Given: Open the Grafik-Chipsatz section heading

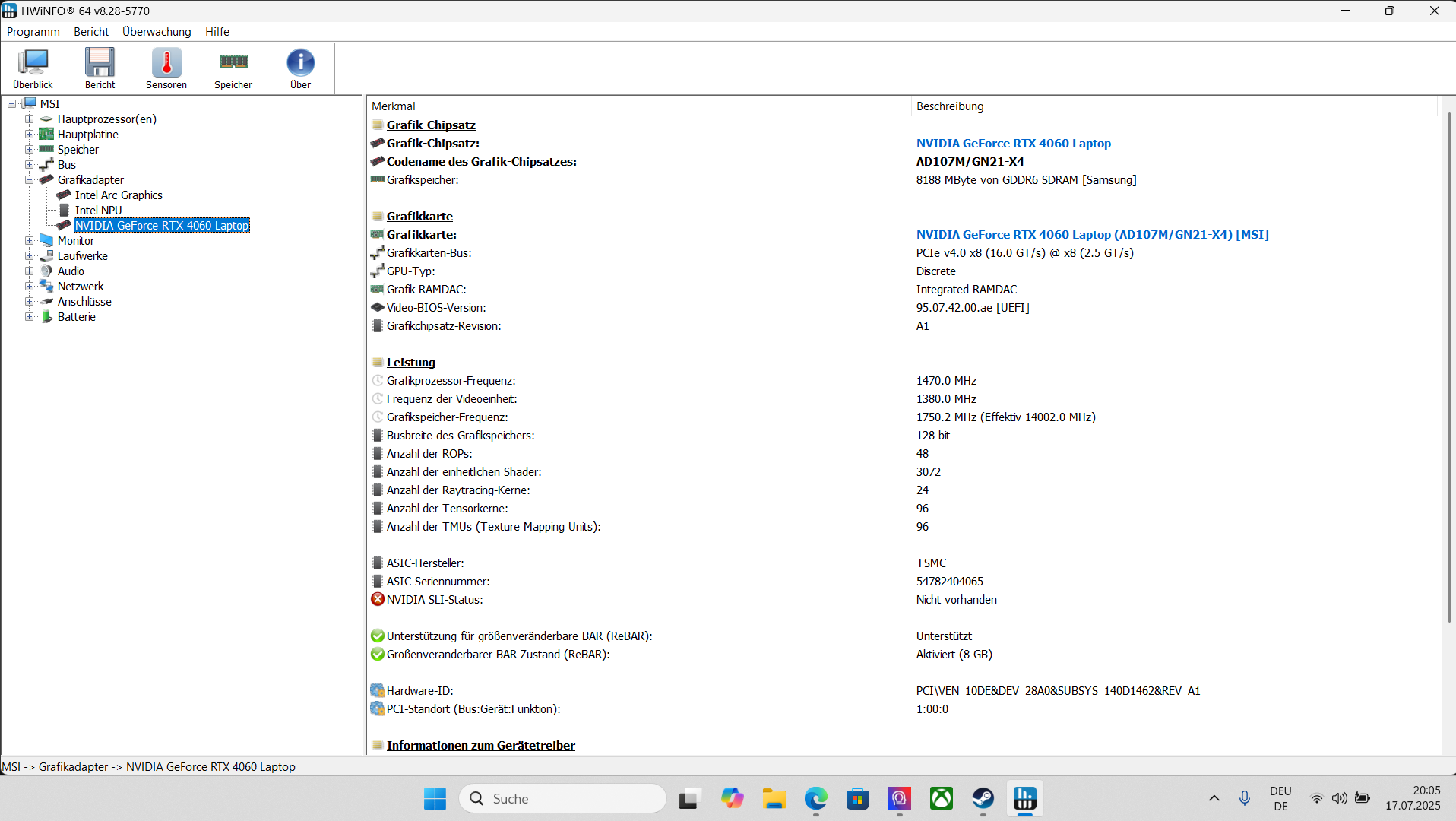Looking at the screenshot, I should coord(431,125).
